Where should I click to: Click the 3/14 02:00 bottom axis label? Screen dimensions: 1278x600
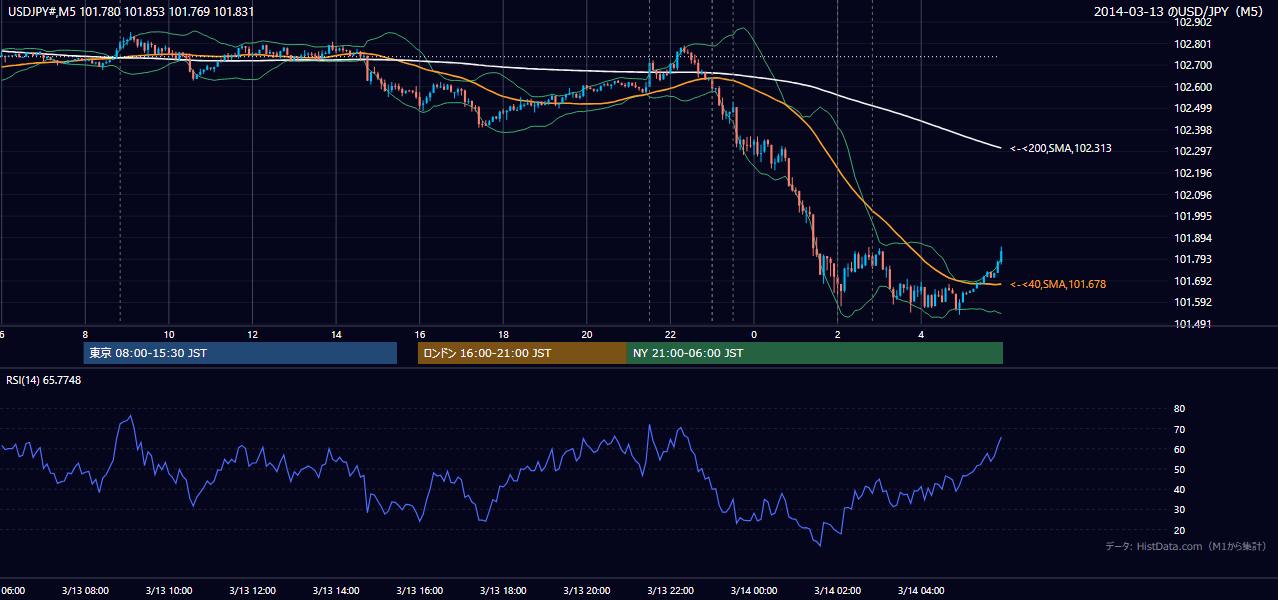coord(837,590)
